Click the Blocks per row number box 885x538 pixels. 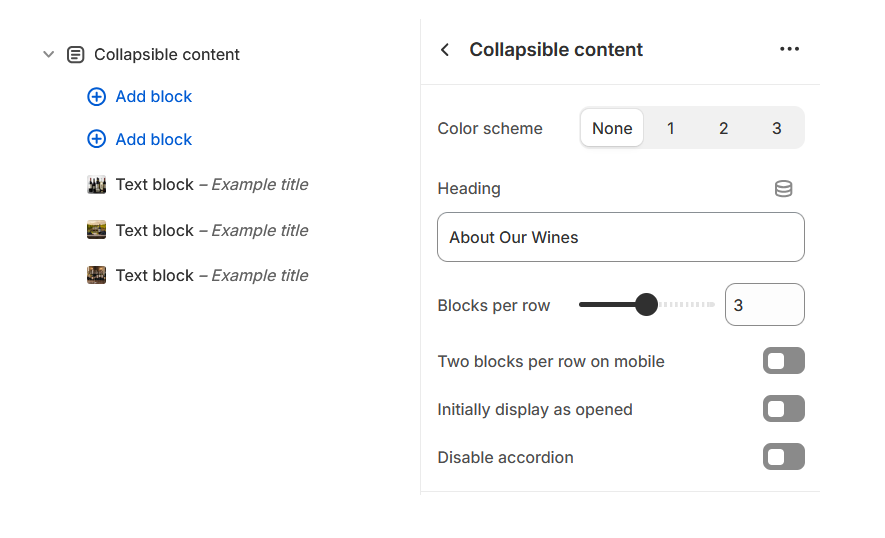tap(764, 305)
